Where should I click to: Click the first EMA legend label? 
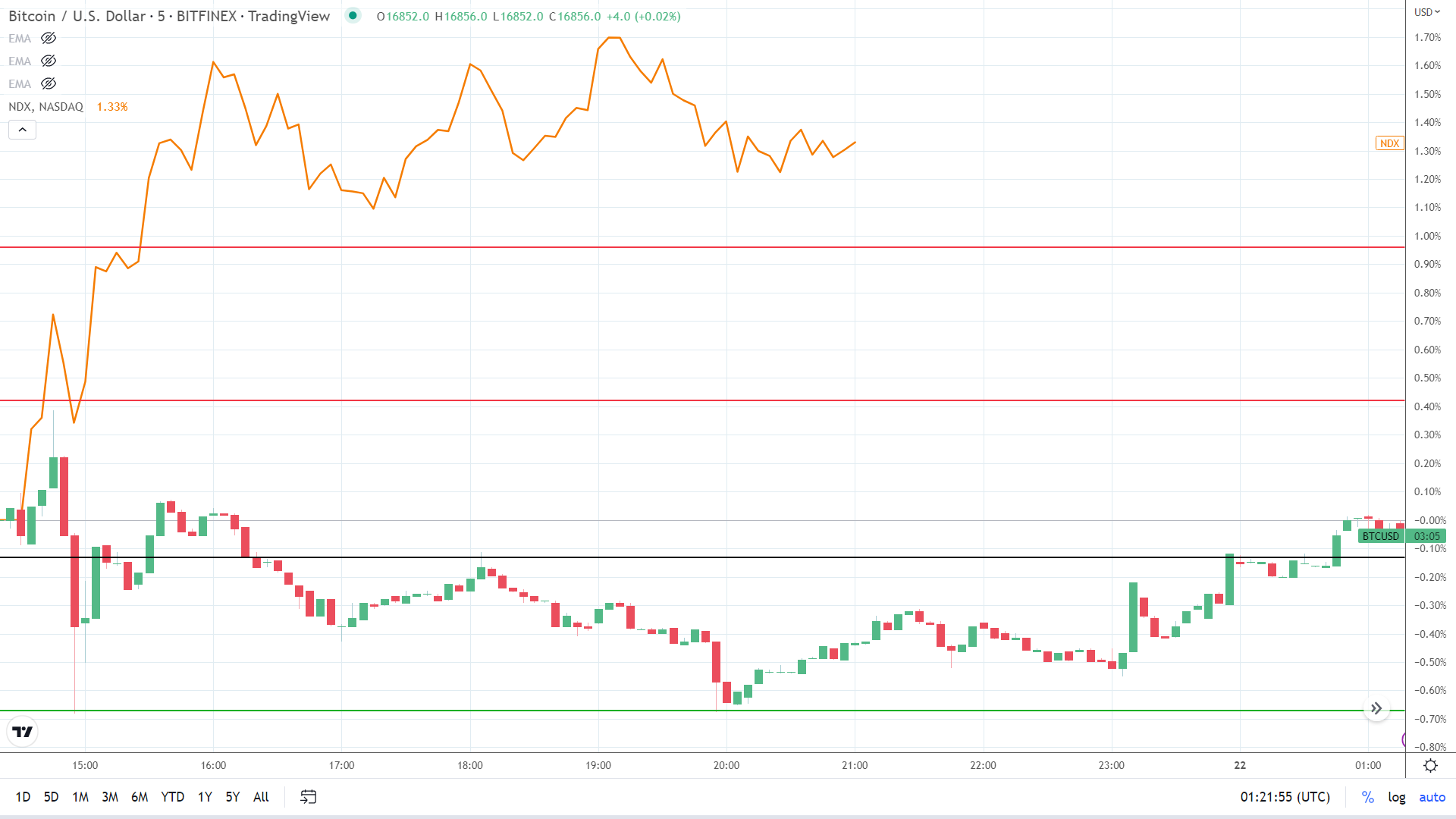tap(20, 39)
